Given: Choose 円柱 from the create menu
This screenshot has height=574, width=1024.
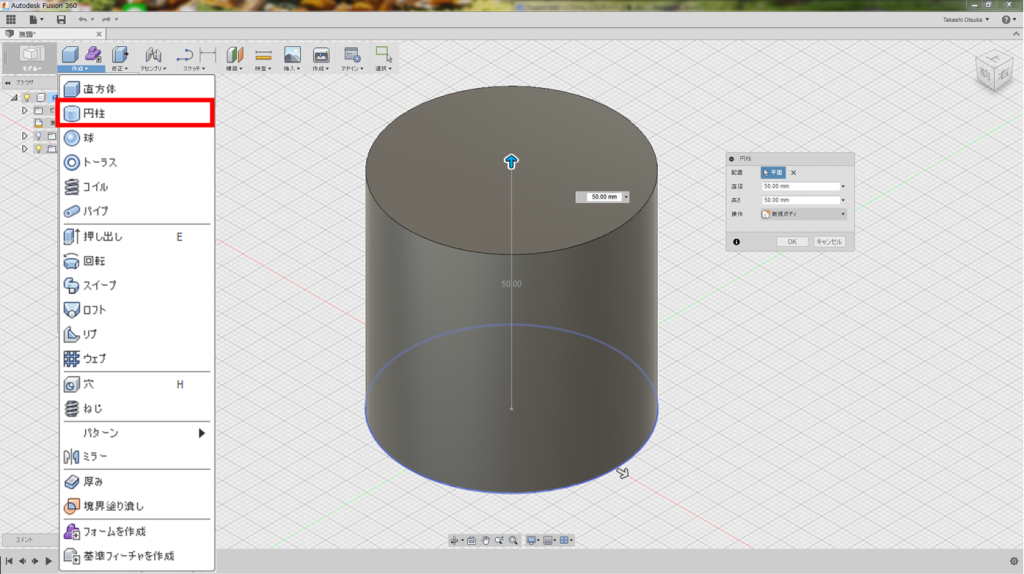Looking at the screenshot, I should (x=137, y=113).
